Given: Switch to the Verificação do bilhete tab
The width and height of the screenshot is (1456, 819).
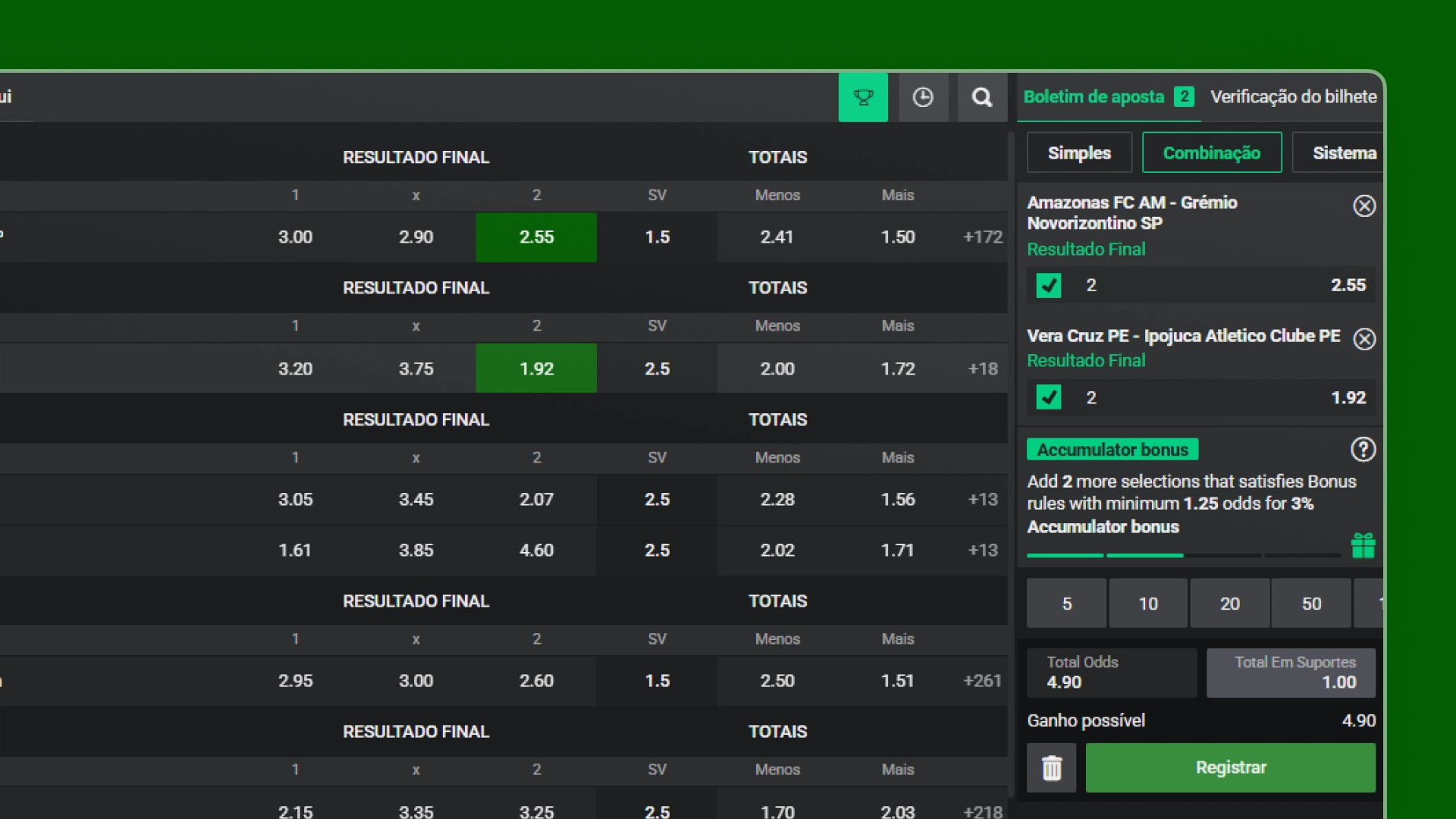Looking at the screenshot, I should pyautogui.click(x=1293, y=97).
